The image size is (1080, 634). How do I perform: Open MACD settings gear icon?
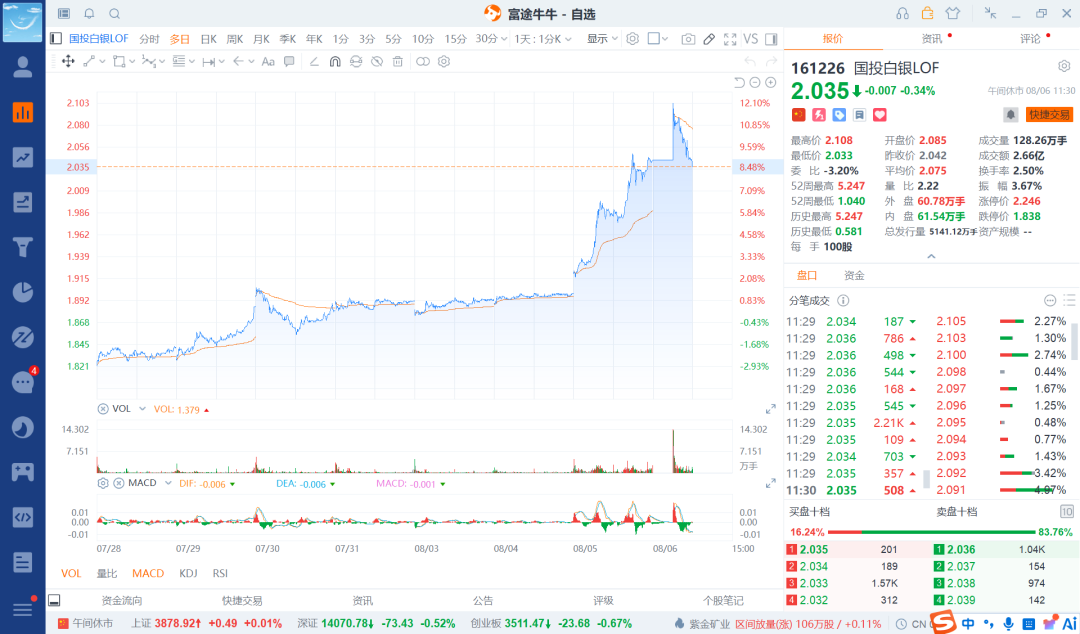[103, 483]
